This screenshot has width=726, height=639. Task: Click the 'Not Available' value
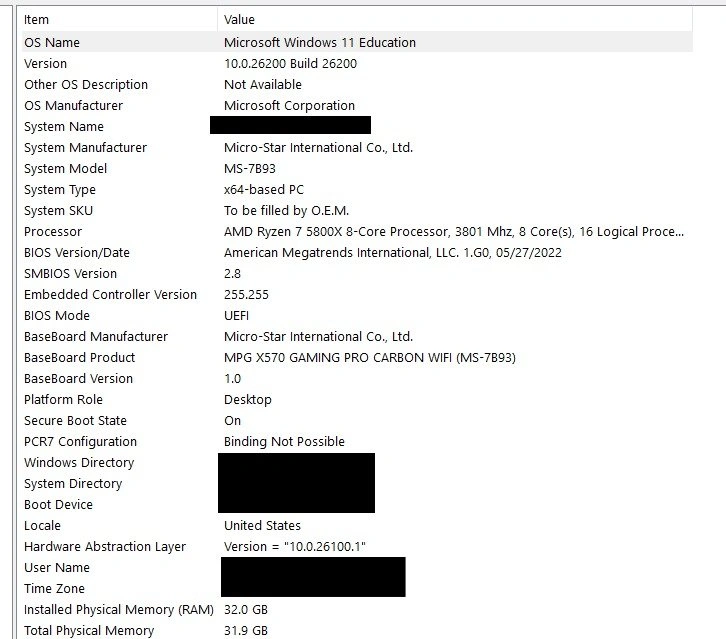(x=263, y=85)
